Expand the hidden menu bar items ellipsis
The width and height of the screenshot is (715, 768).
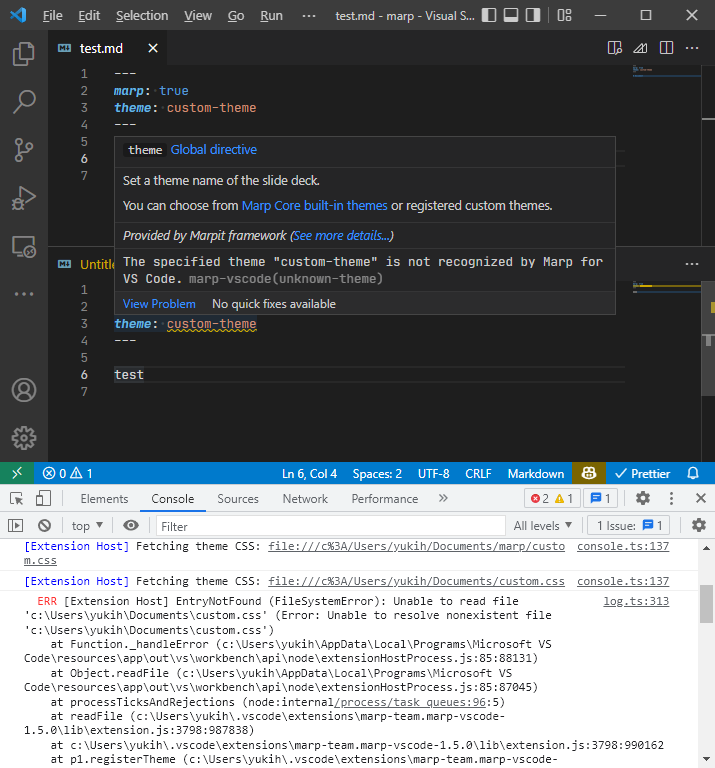click(309, 16)
